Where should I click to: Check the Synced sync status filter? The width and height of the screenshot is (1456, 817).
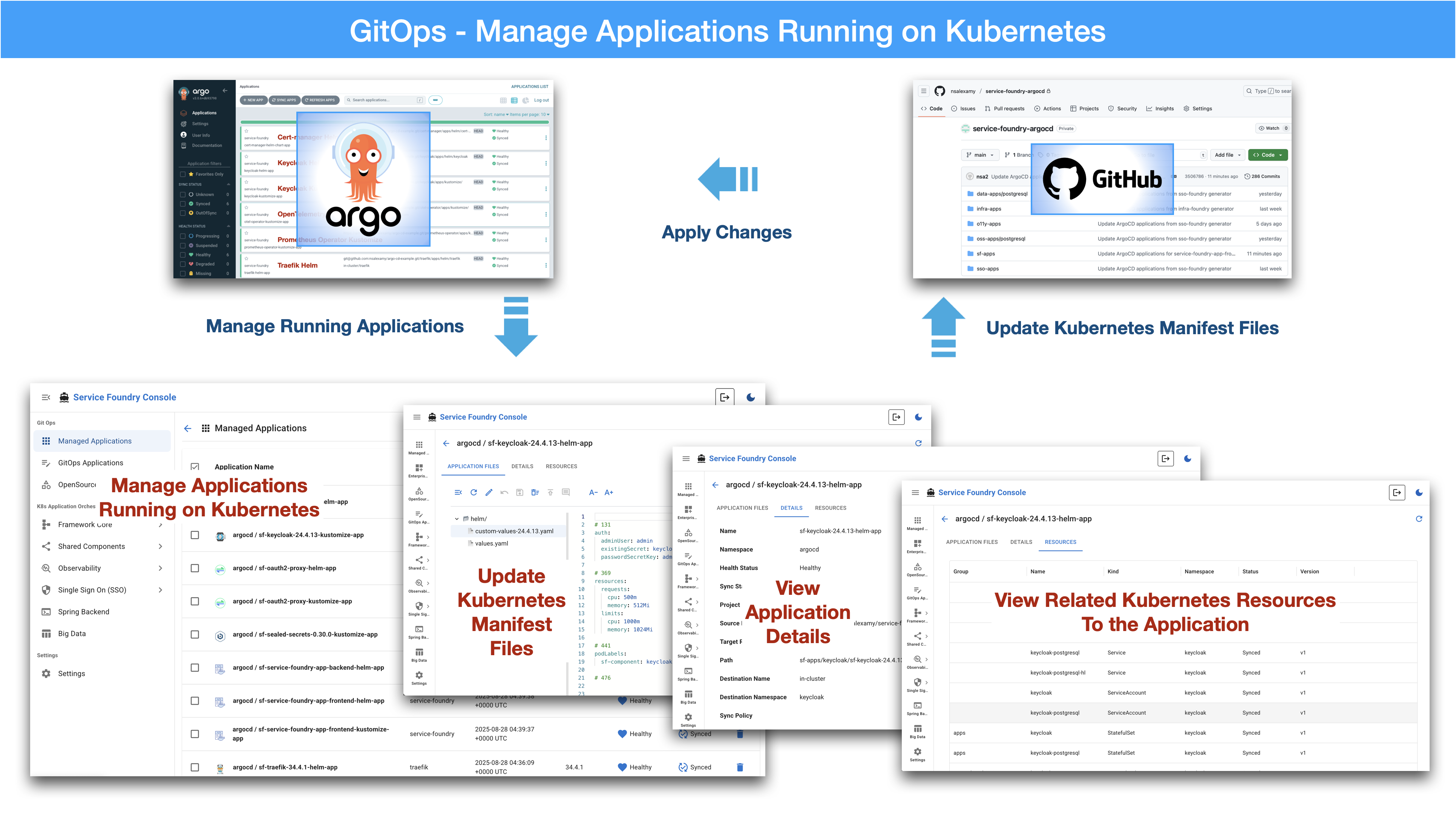(182, 204)
